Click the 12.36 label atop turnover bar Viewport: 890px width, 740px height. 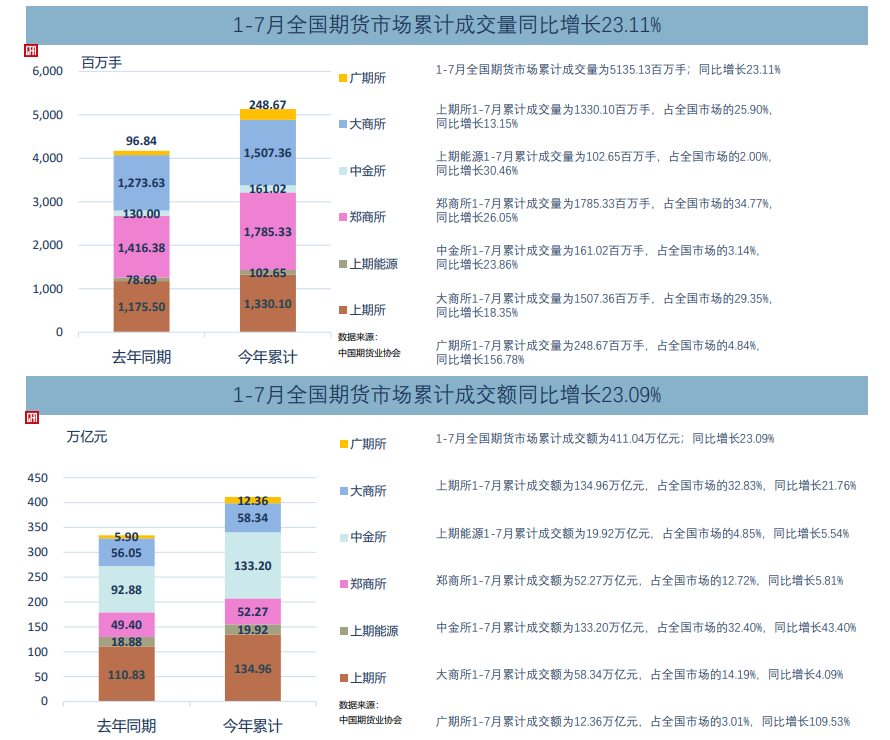tap(253, 501)
